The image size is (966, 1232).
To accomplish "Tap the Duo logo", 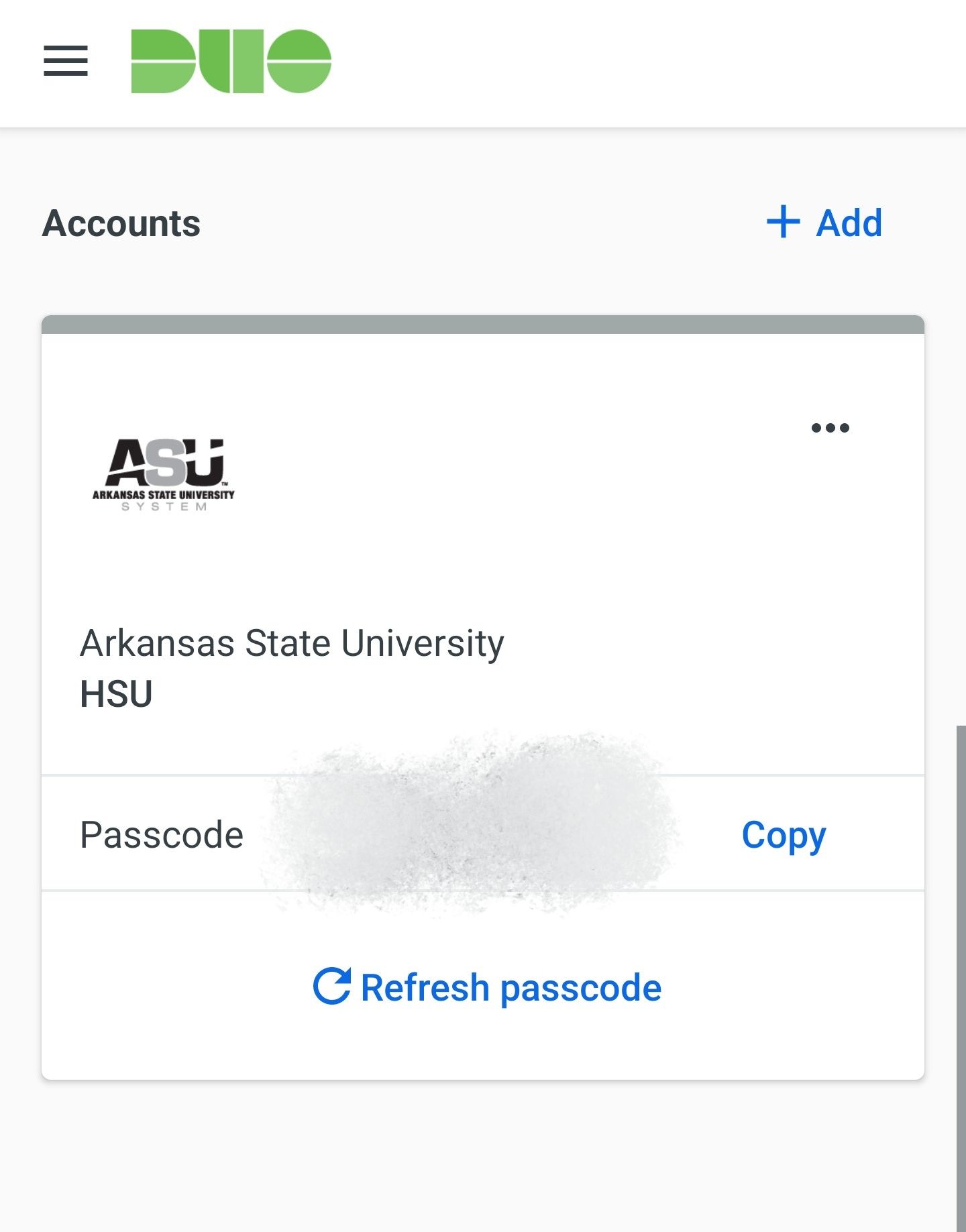I will (x=231, y=61).
